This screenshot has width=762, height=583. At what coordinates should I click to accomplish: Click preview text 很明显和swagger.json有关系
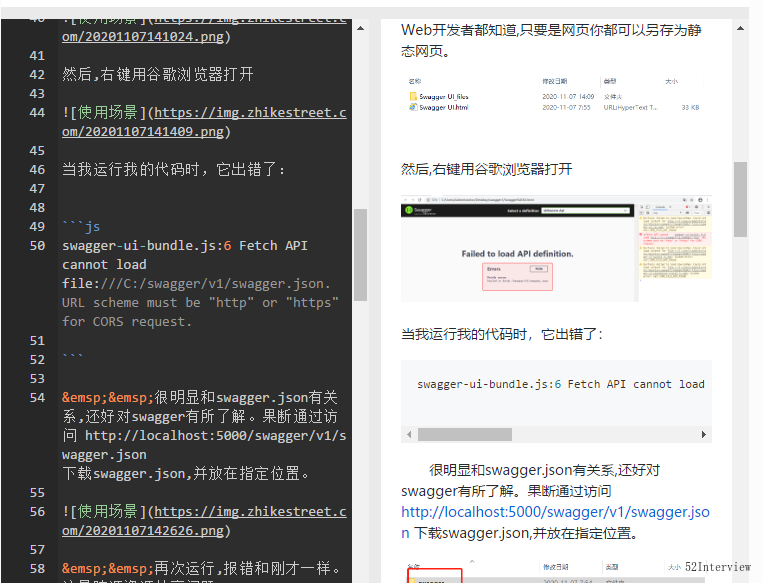(544, 470)
